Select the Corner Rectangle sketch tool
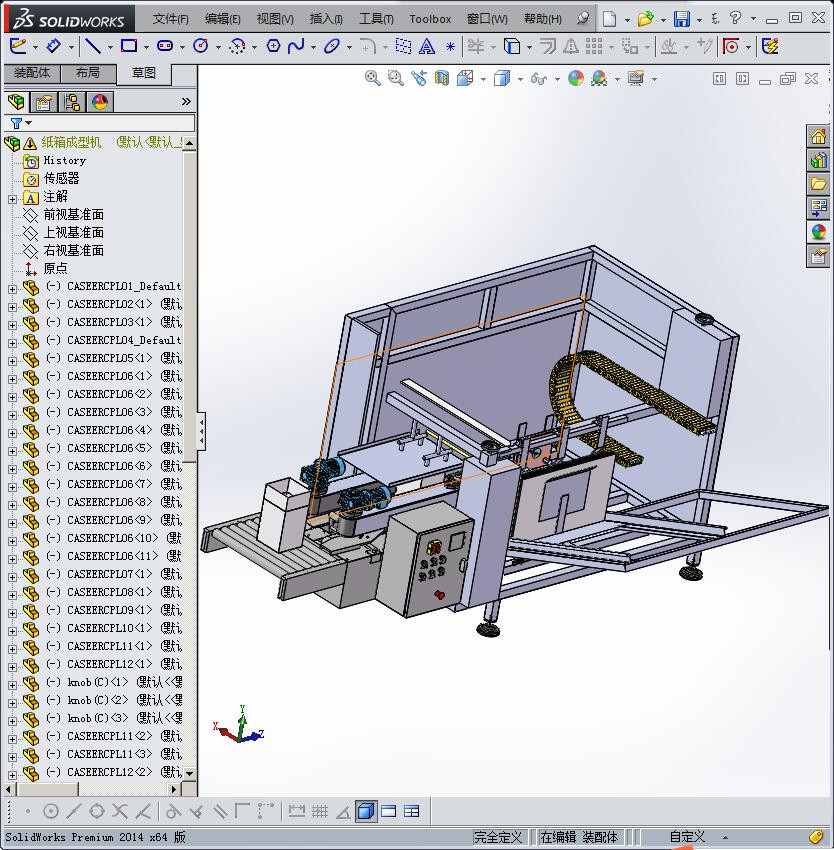This screenshot has height=850, width=834. 129,46
